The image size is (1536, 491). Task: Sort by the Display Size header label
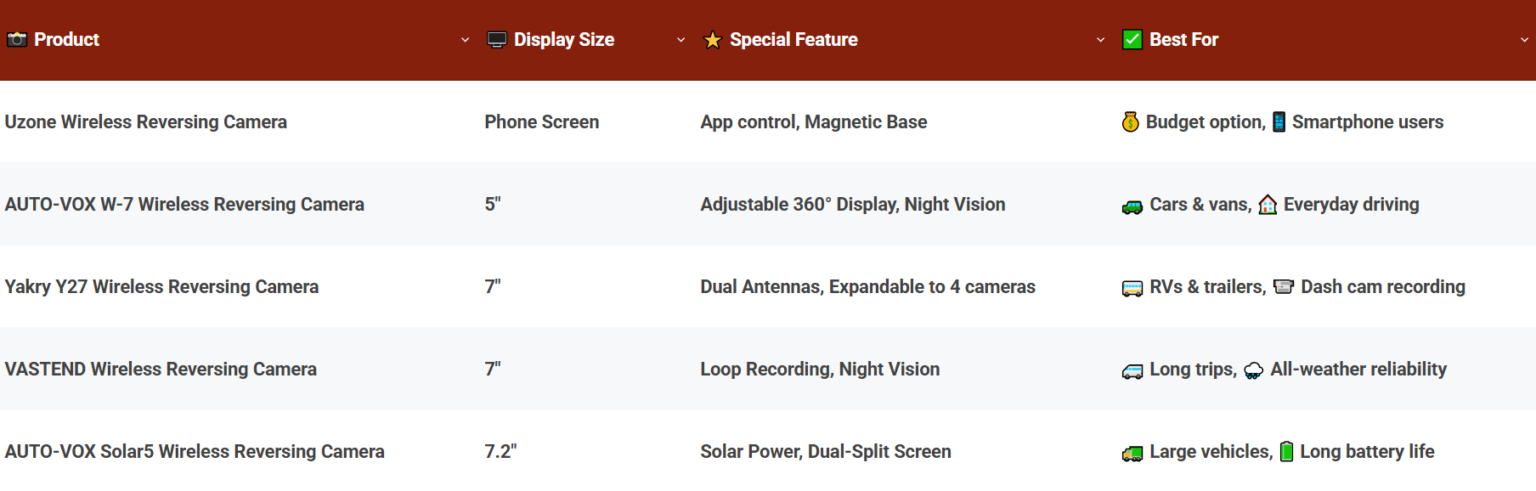(564, 40)
